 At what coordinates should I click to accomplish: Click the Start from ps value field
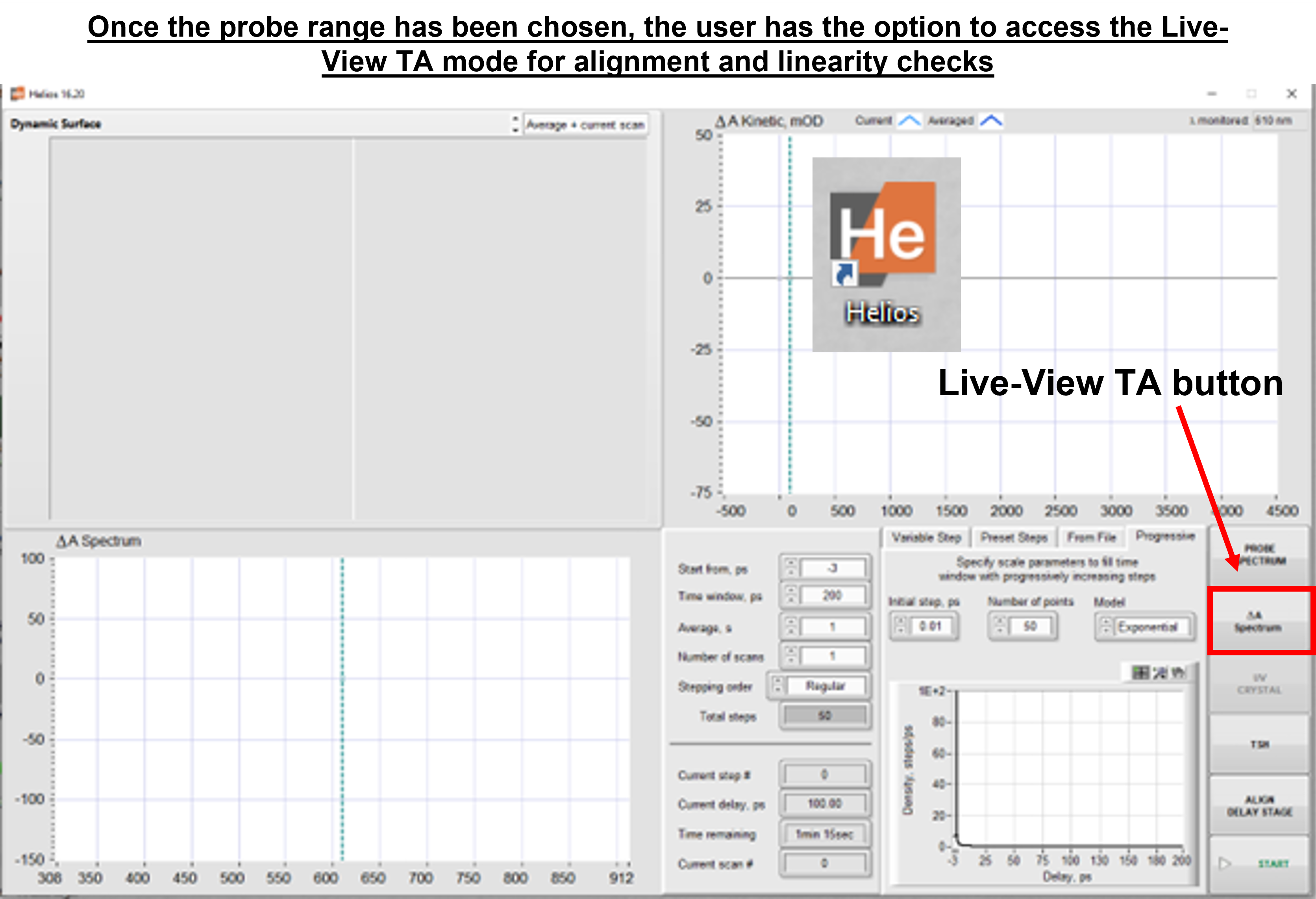coord(832,568)
